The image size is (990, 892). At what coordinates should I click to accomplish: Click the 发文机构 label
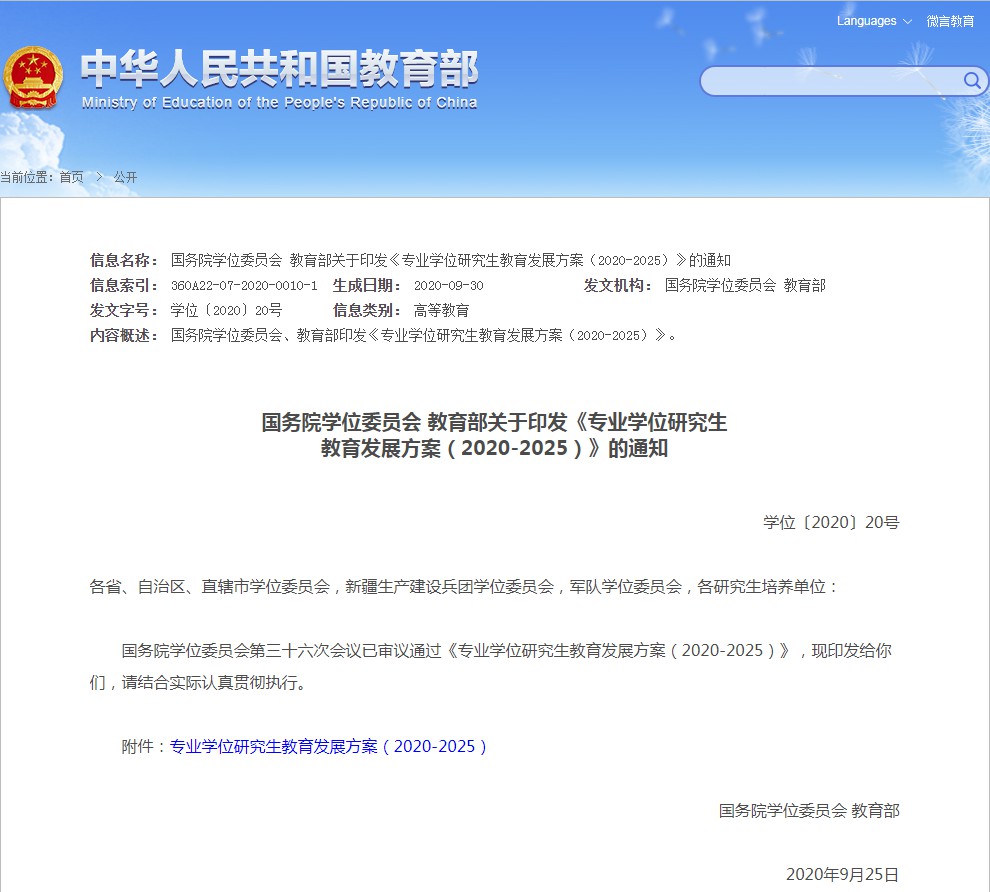(x=618, y=285)
